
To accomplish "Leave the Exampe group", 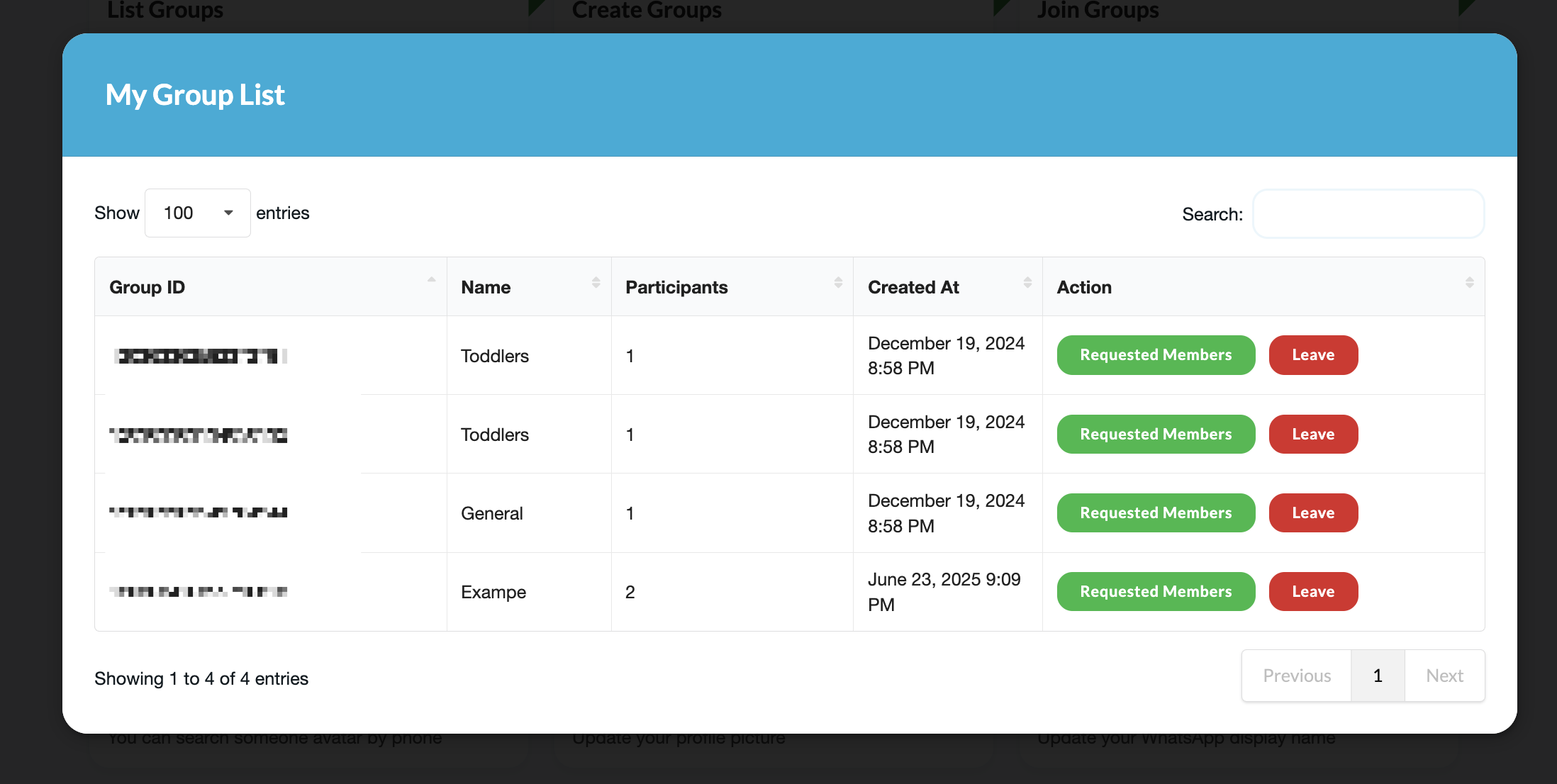I will tap(1313, 592).
